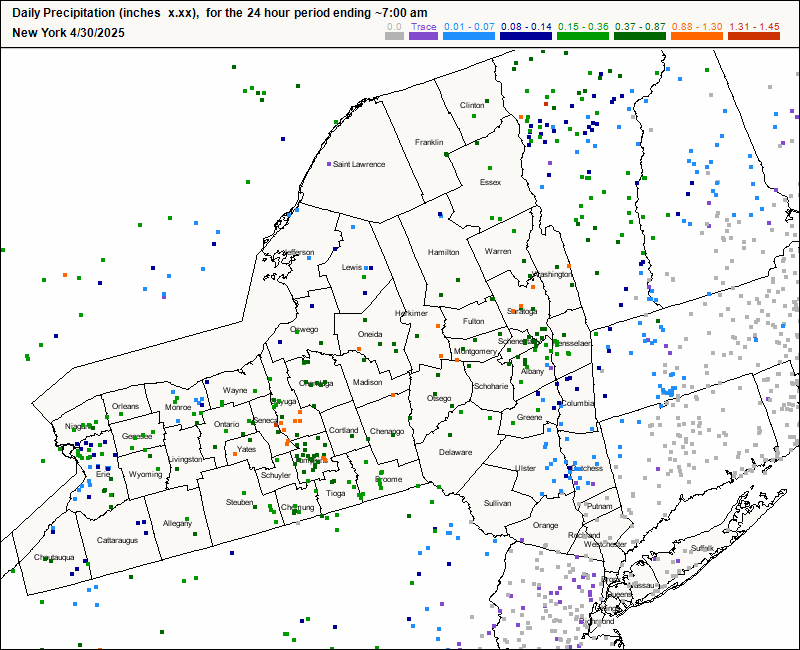The height and width of the screenshot is (650, 800).
Task: Click the Hamilton county label
Action: pyautogui.click(x=443, y=252)
